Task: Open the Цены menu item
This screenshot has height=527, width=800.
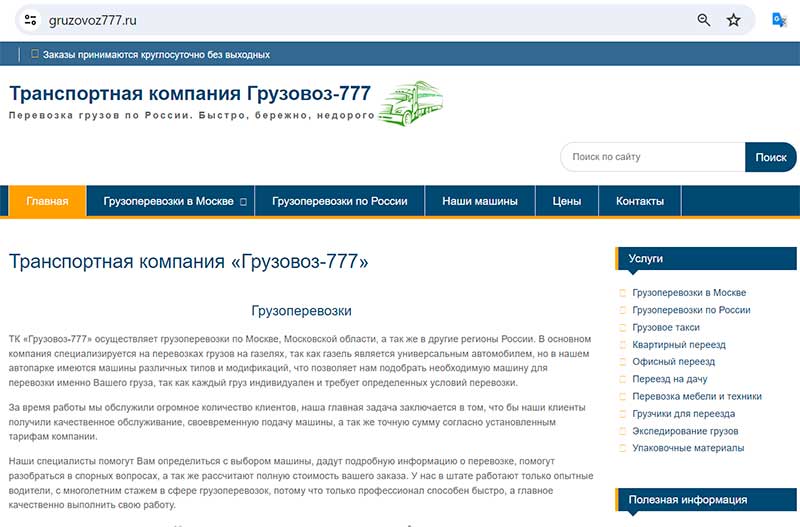Action: pyautogui.click(x=567, y=201)
